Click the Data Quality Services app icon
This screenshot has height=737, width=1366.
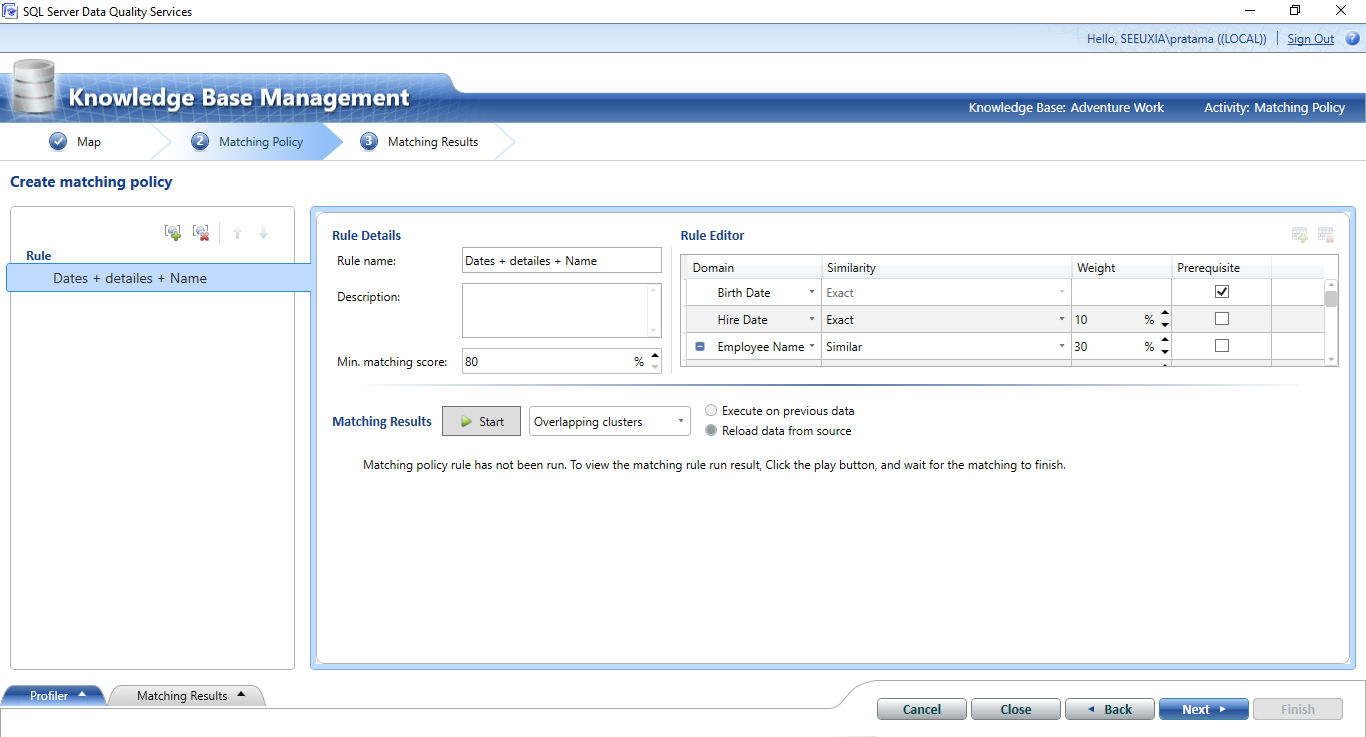[x=11, y=11]
